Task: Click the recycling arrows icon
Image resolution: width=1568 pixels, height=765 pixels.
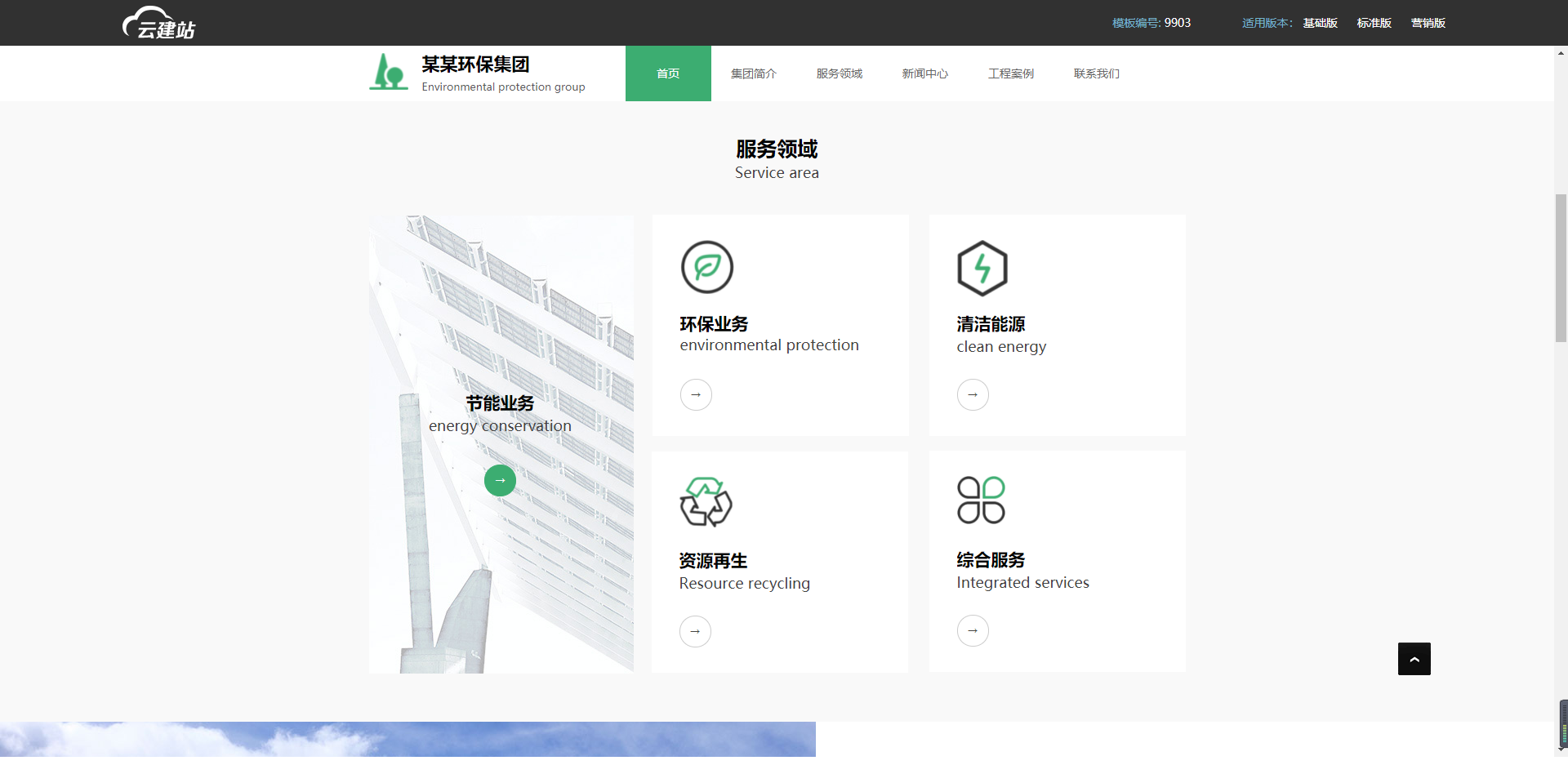Action: click(x=706, y=501)
